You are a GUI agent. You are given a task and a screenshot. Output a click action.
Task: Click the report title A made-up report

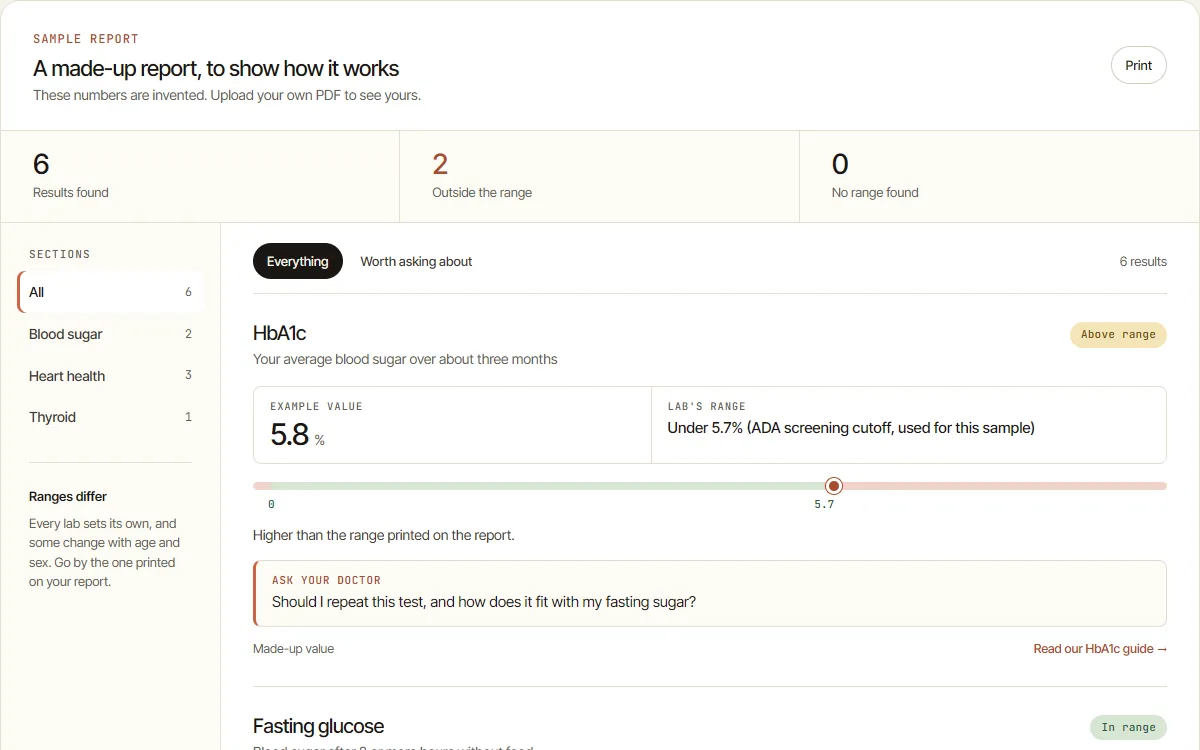coord(216,69)
